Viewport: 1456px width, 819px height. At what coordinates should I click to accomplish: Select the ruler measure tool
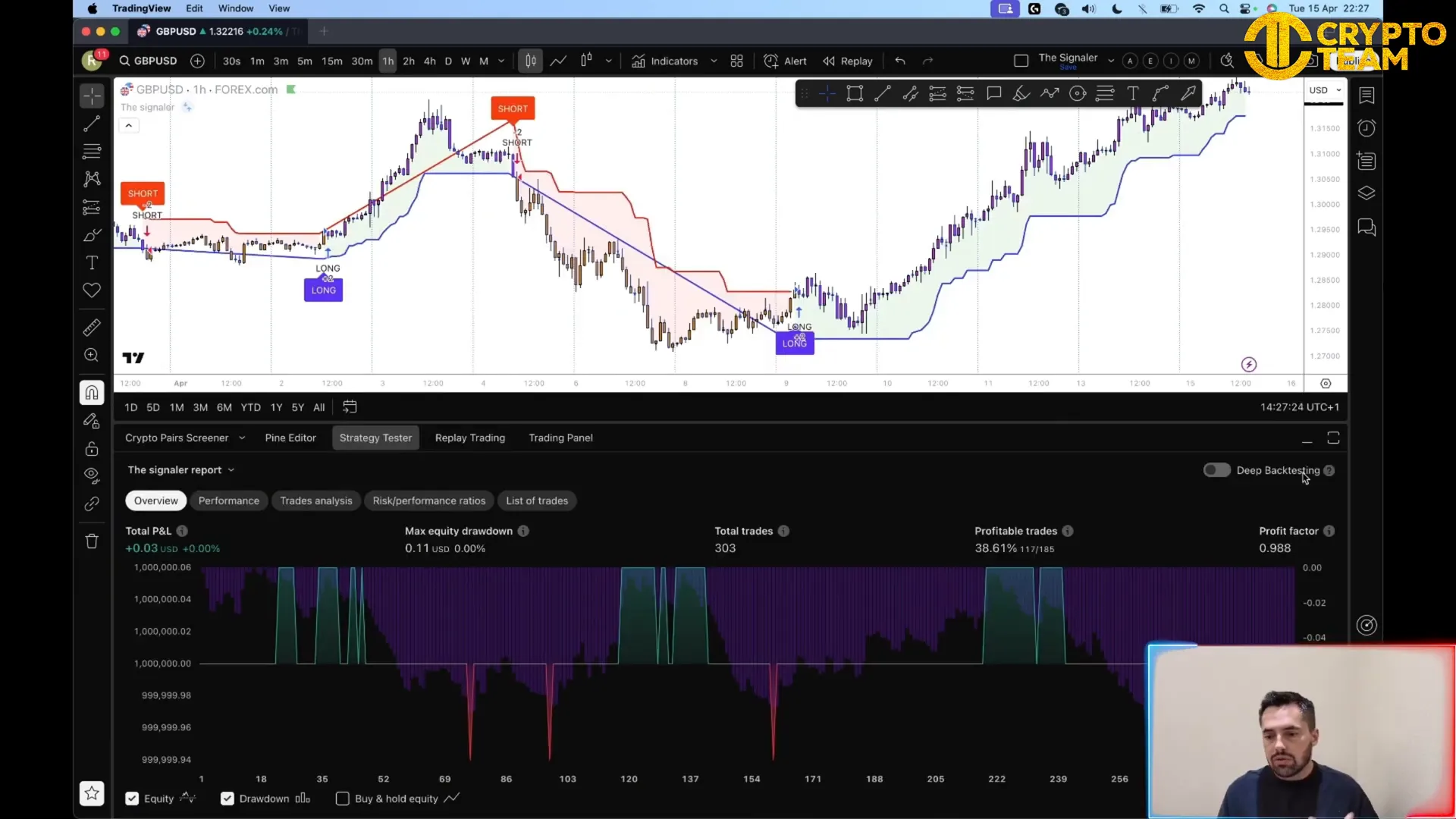(x=92, y=328)
